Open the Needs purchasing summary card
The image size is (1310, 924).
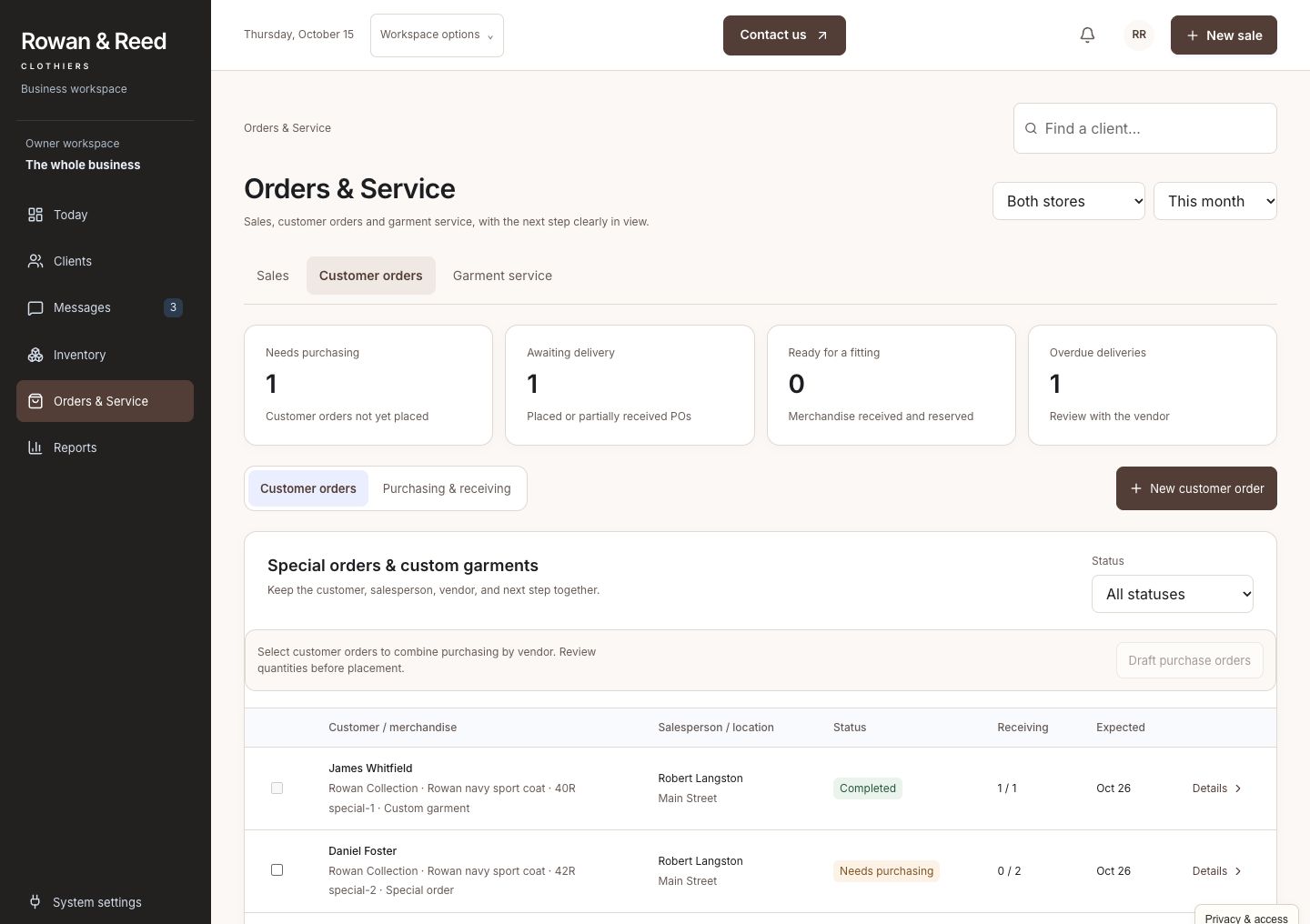[368, 385]
